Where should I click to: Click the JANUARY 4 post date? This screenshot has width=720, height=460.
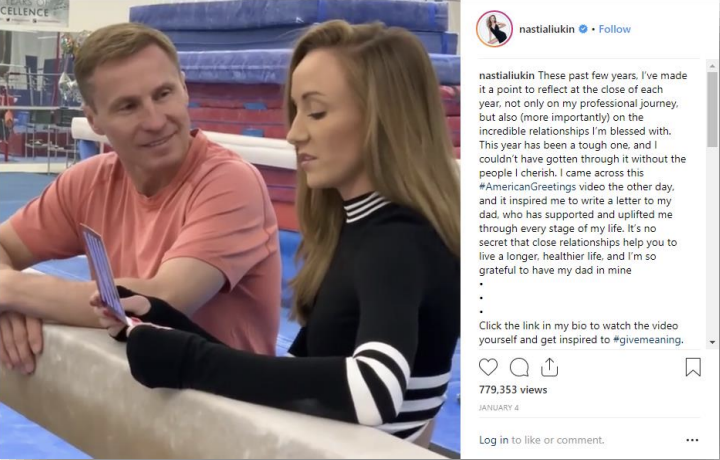click(499, 408)
